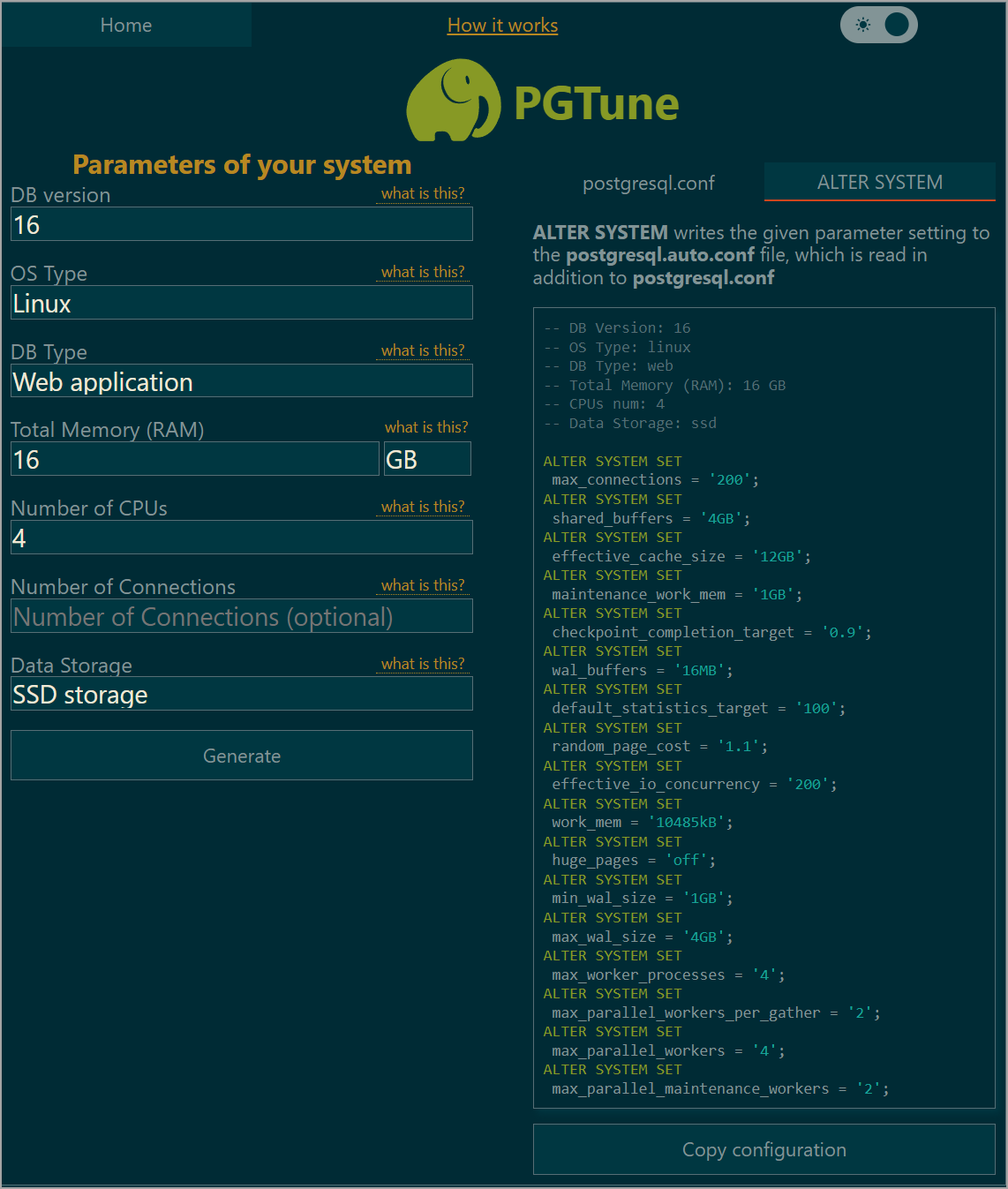Click the PGTune elephant logo
Image resolution: width=1008 pixels, height=1189 pixels.
coord(454,101)
